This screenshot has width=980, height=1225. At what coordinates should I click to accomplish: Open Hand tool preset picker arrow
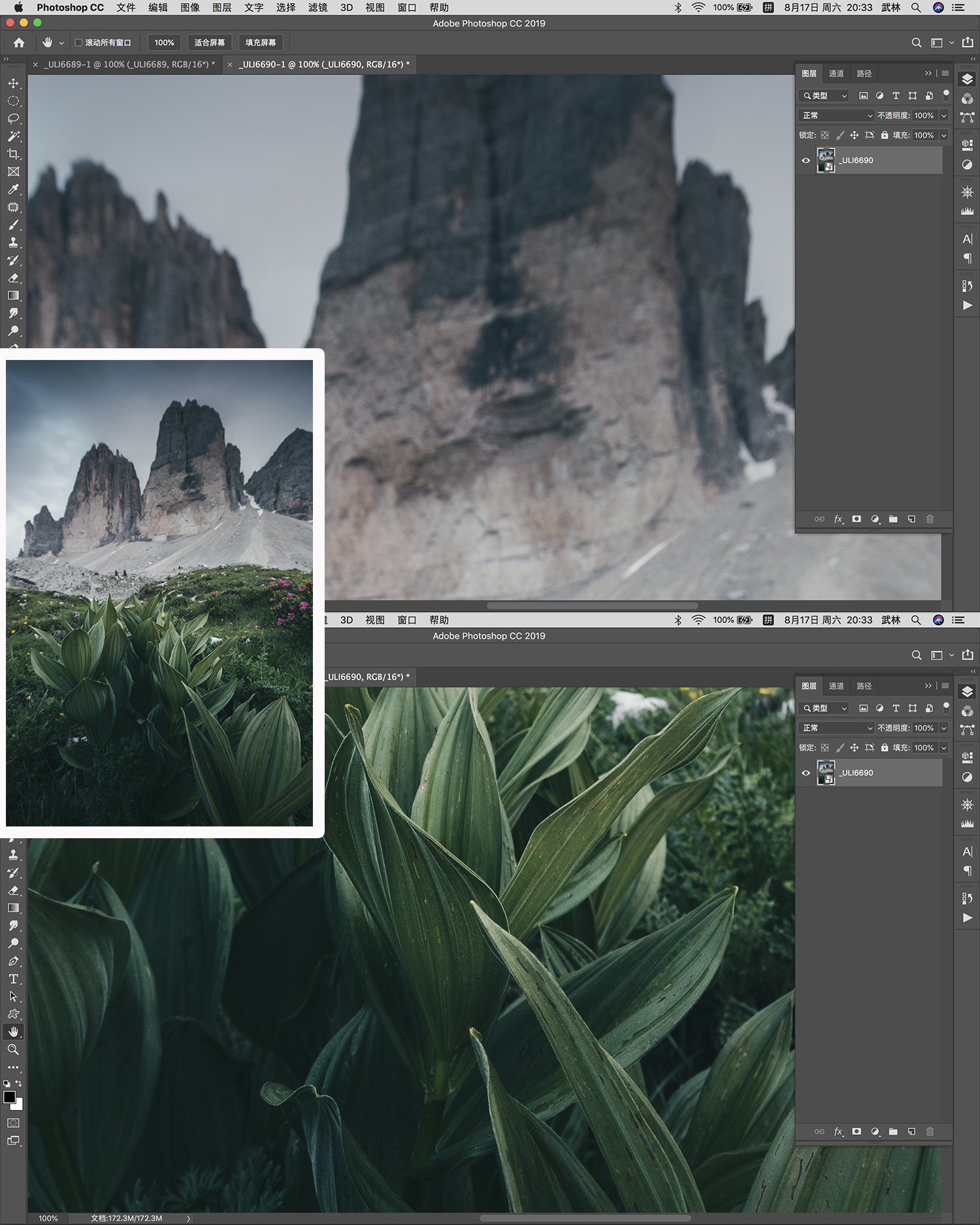[x=61, y=43]
